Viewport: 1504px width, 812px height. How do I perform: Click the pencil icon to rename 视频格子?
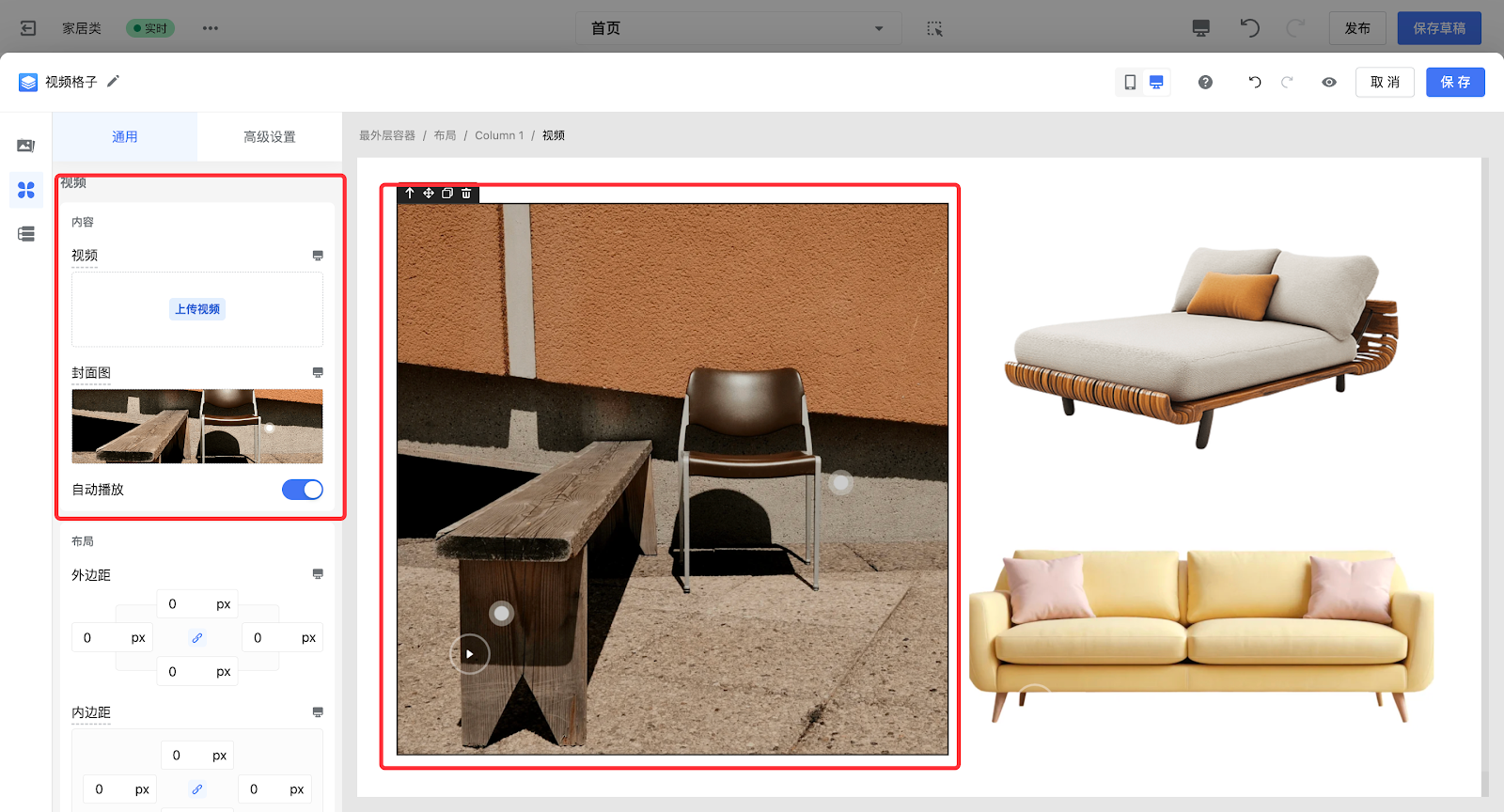pyautogui.click(x=113, y=82)
